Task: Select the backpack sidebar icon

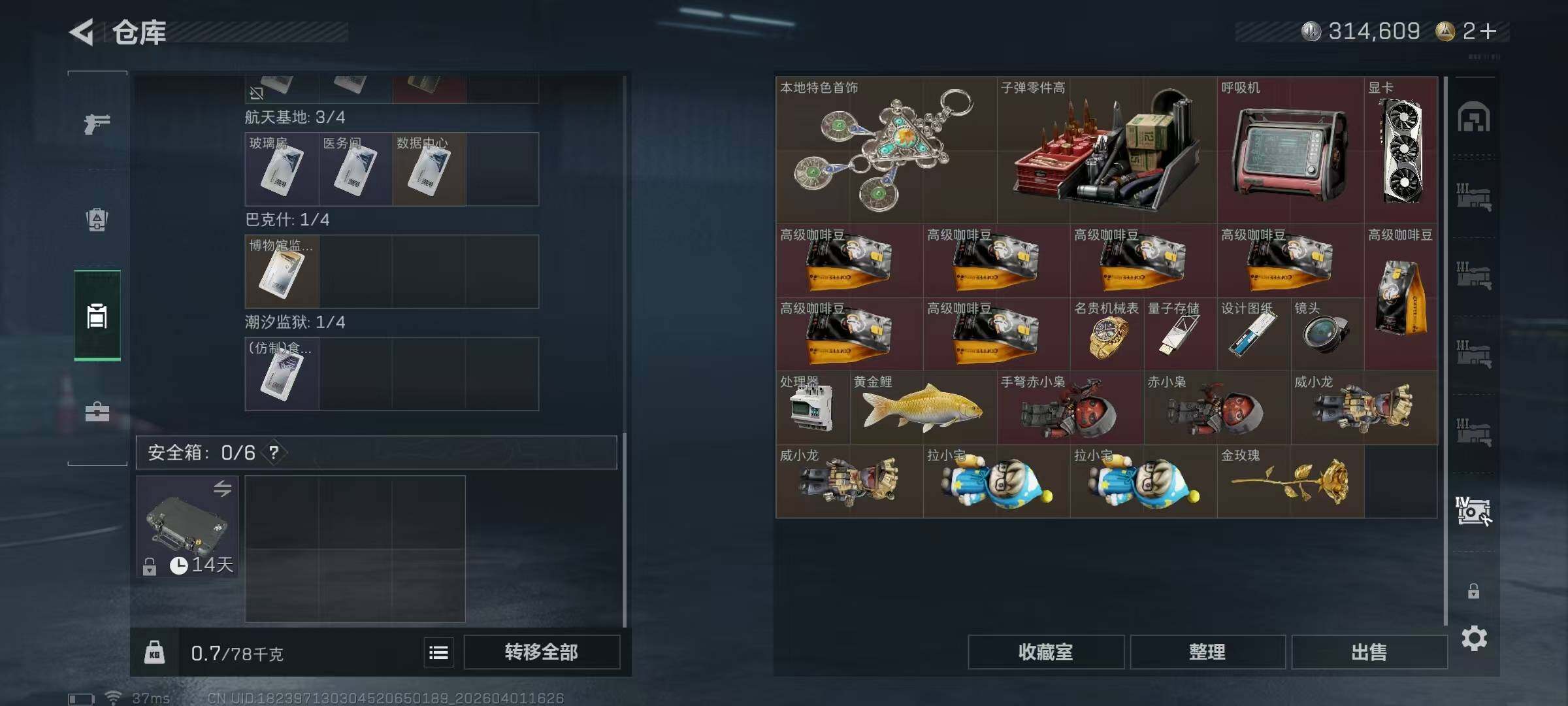Action: tap(97, 219)
